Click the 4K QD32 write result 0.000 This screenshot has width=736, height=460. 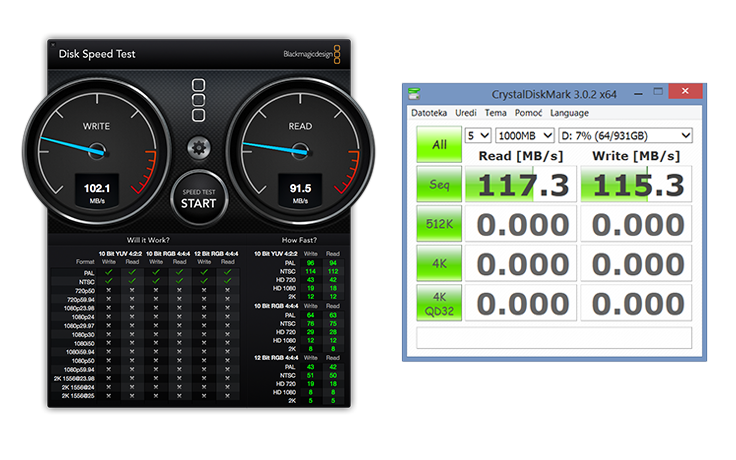coord(636,303)
